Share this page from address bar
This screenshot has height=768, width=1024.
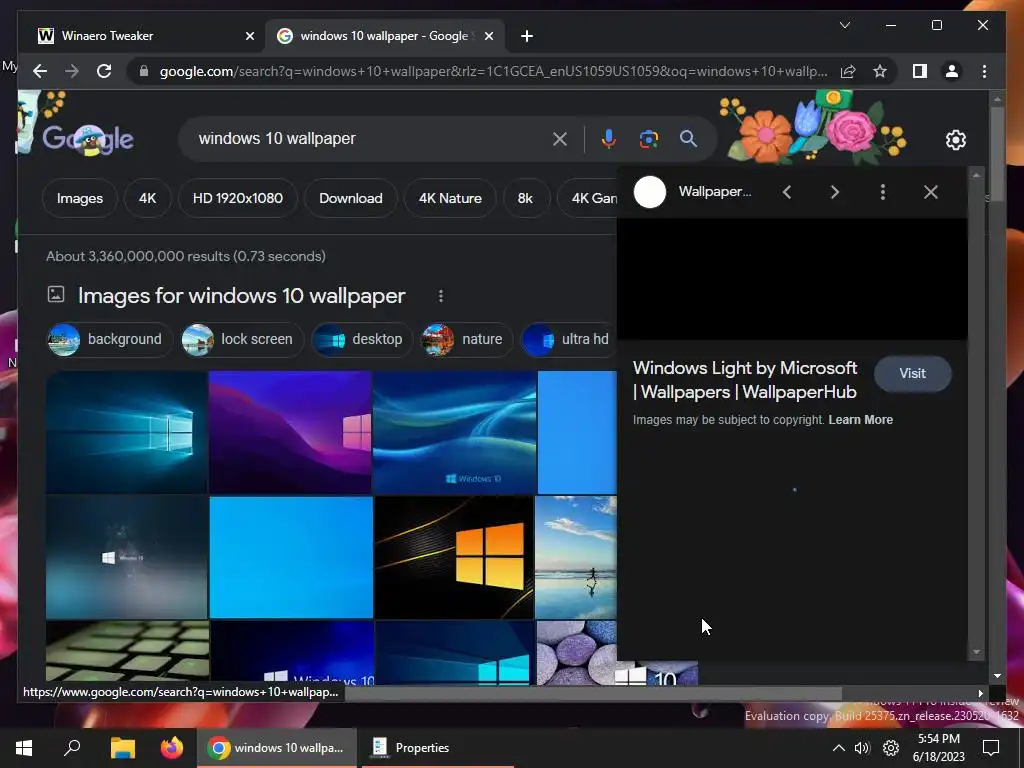click(848, 71)
